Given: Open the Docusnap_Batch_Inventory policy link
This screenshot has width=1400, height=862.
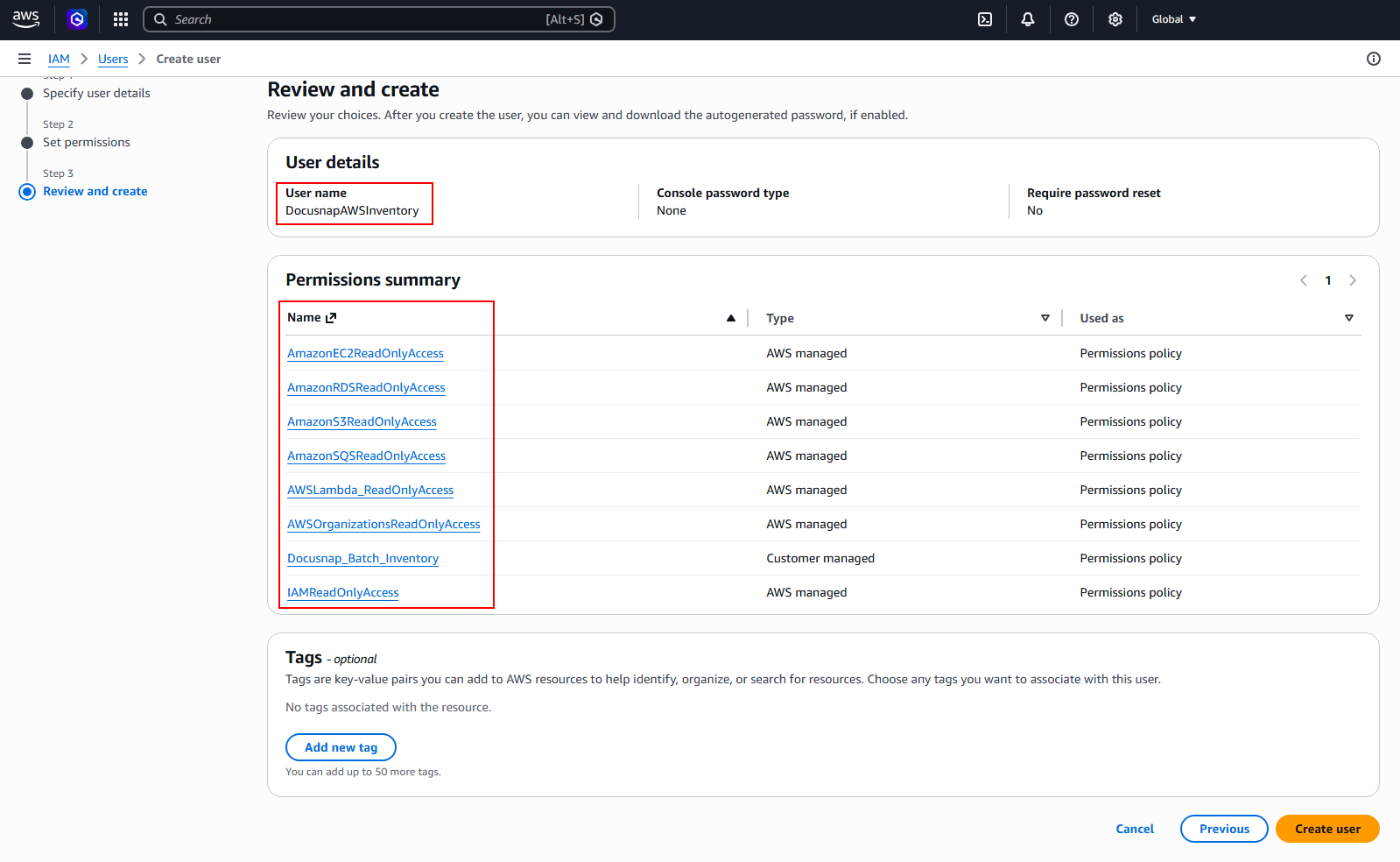Looking at the screenshot, I should pyautogui.click(x=362, y=558).
